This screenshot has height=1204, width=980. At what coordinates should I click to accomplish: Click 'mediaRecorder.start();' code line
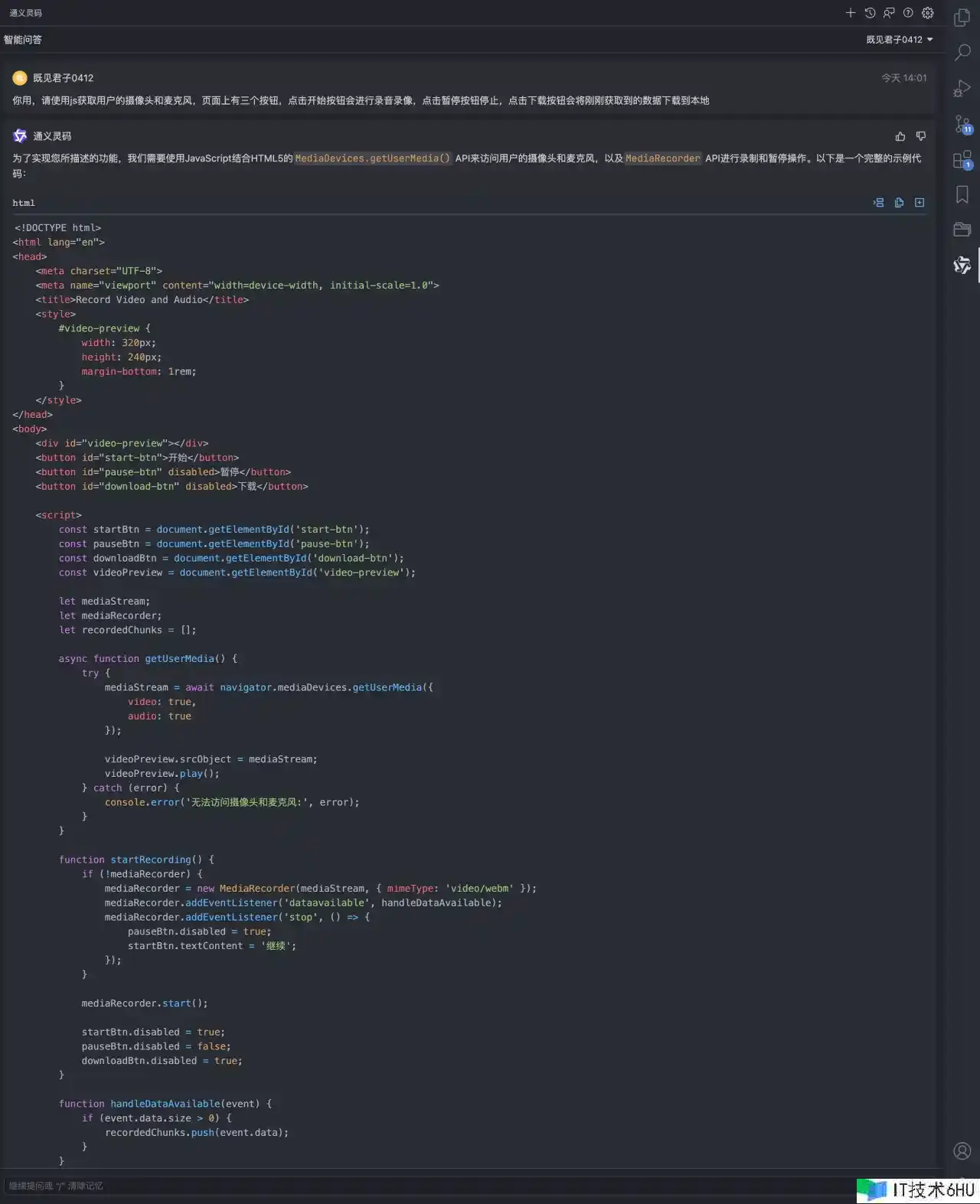(145, 1003)
